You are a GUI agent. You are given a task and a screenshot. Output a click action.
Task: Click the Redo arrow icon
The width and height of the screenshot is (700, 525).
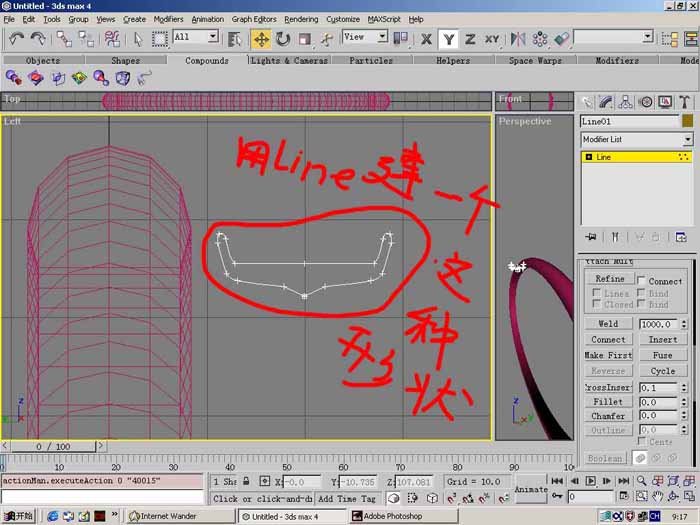click(38, 39)
